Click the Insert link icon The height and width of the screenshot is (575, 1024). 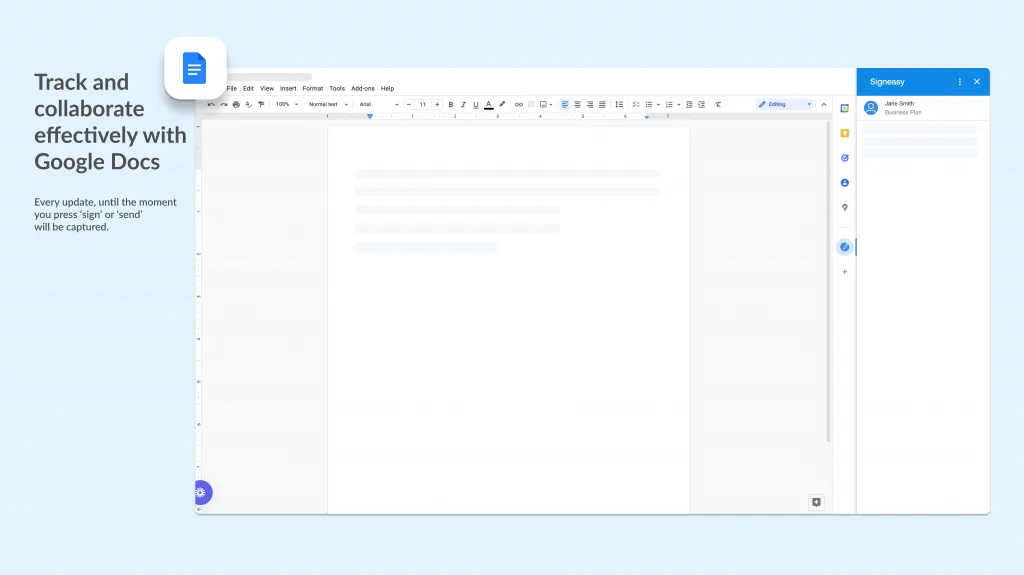pos(519,105)
